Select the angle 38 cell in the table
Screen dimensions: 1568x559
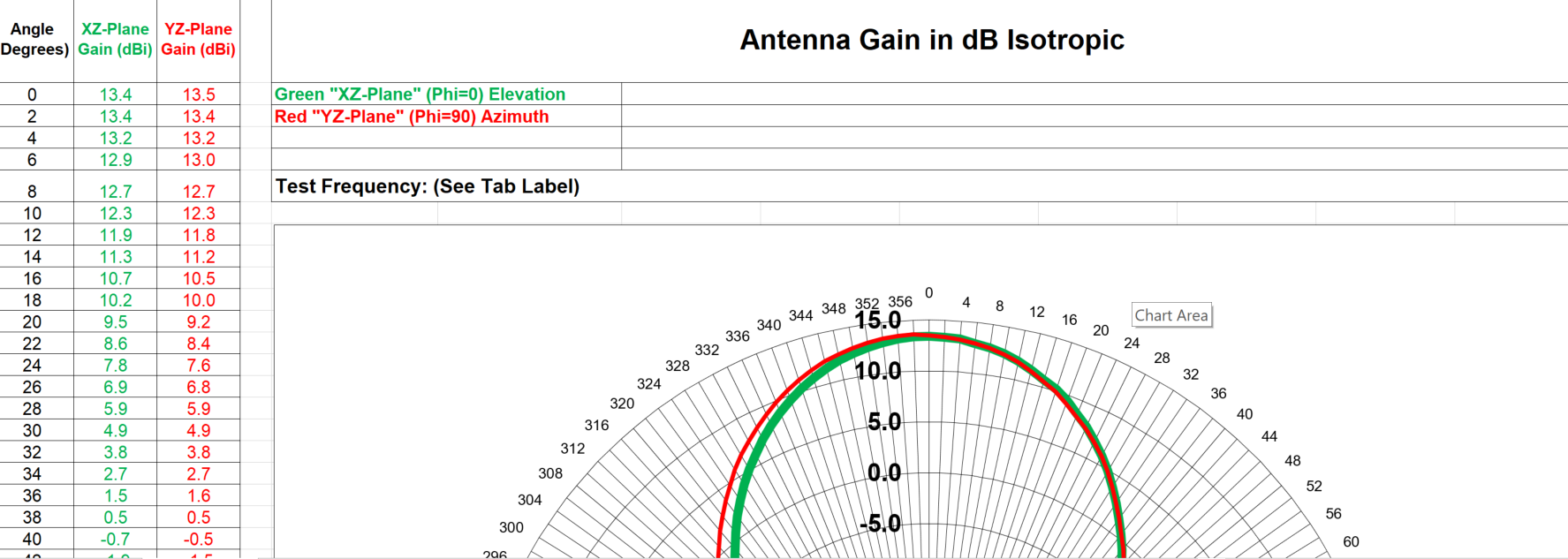point(36,517)
